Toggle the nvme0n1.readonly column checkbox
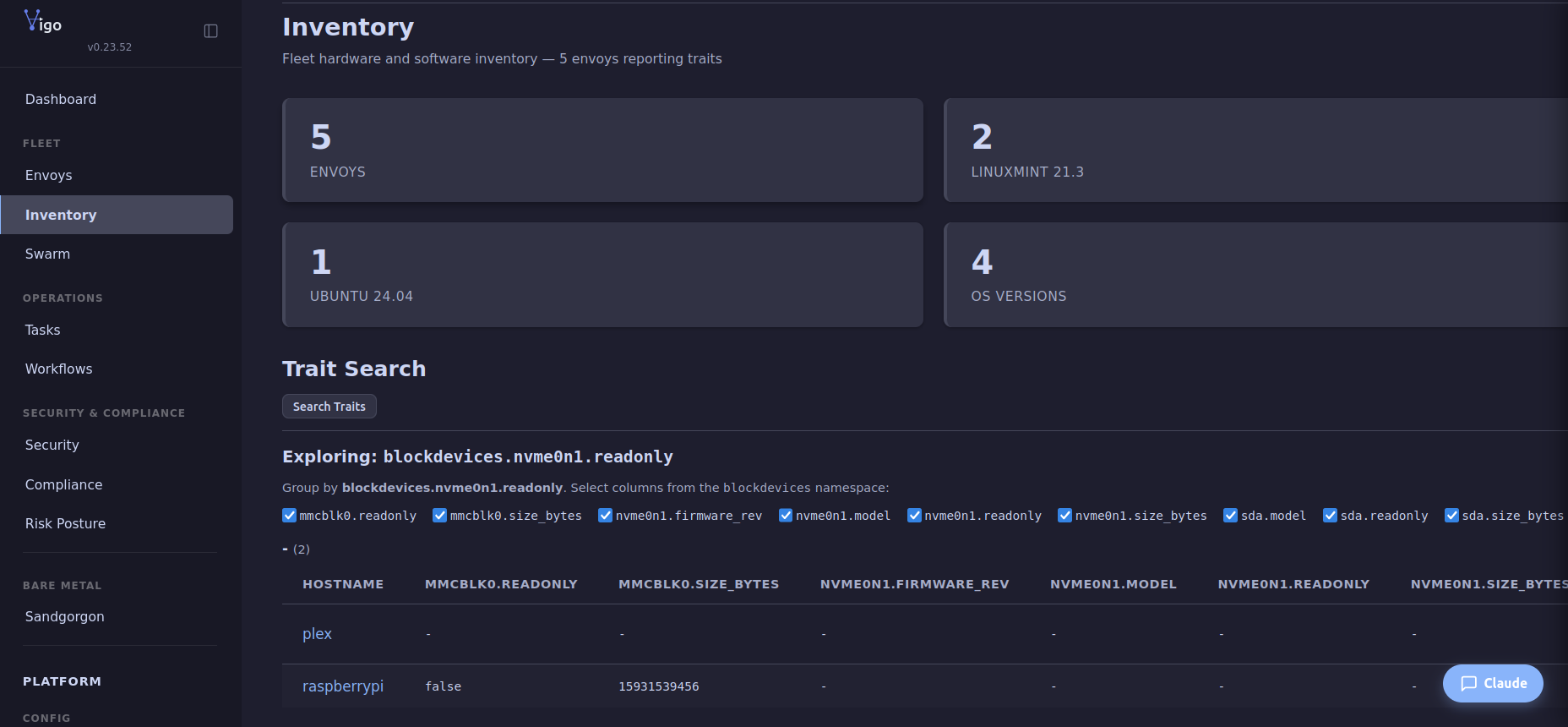 [915, 516]
